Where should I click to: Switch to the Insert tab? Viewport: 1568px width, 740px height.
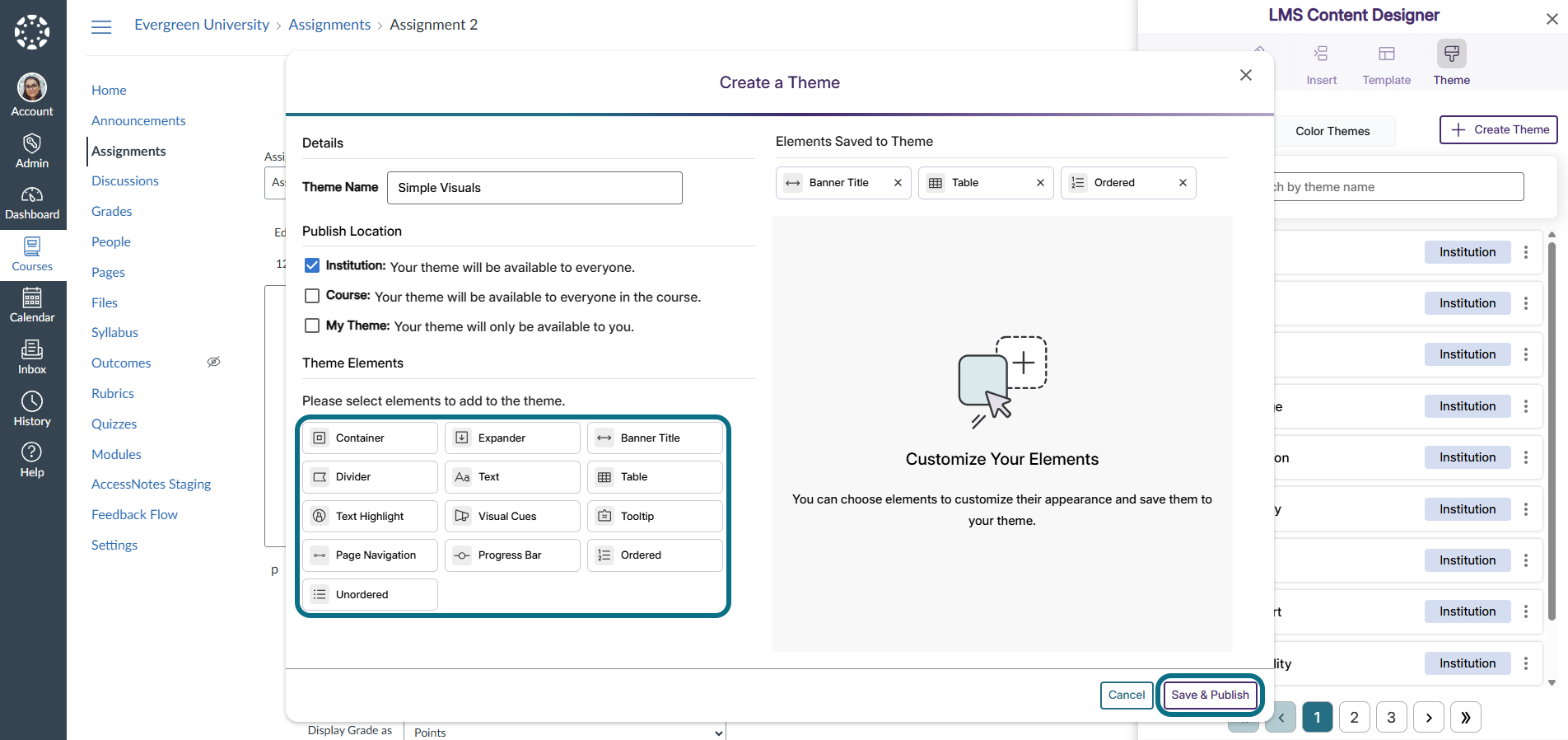(1322, 64)
